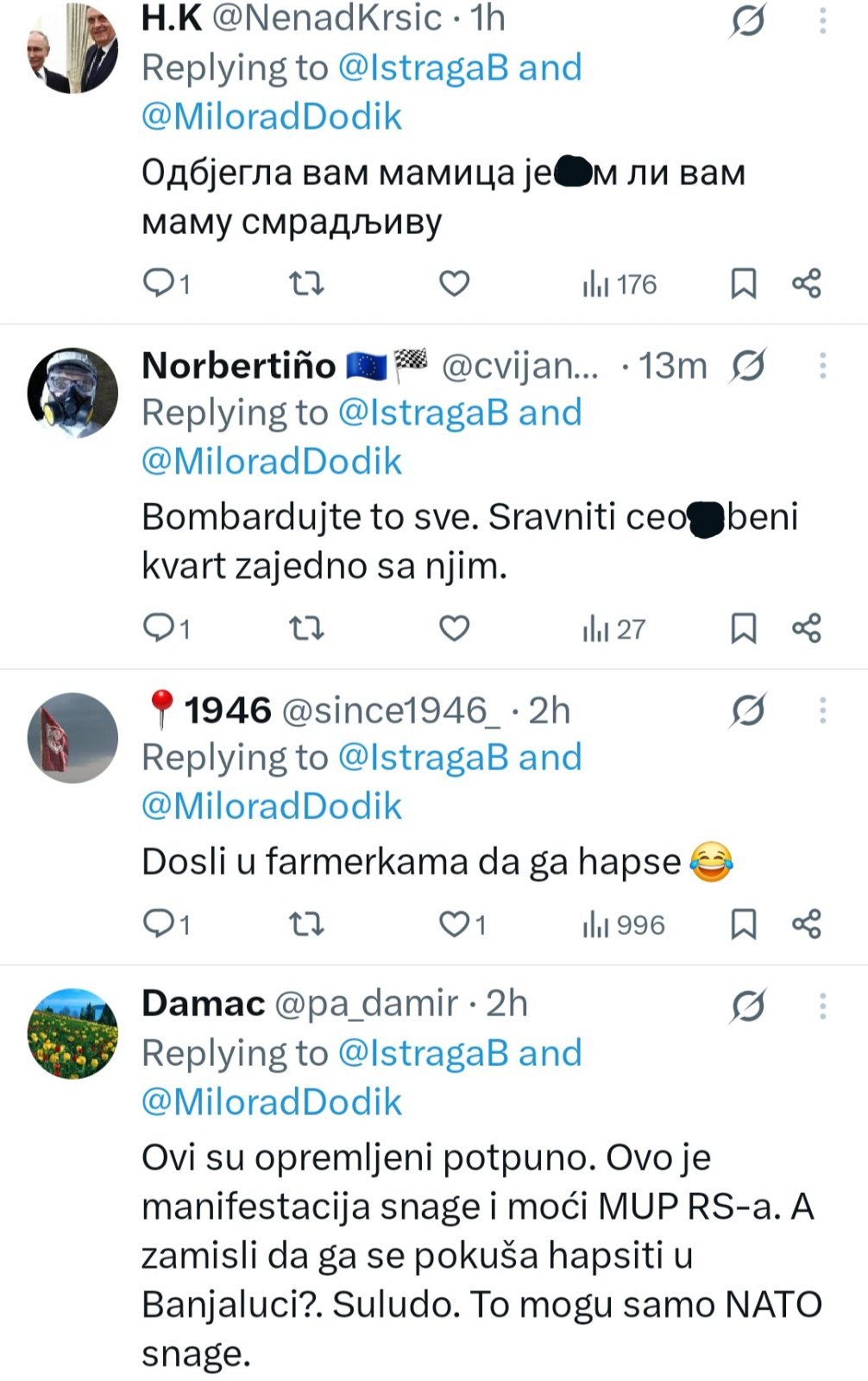Open more options for Damac's tweet
The width and height of the screenshot is (868, 1381).
(822, 1006)
